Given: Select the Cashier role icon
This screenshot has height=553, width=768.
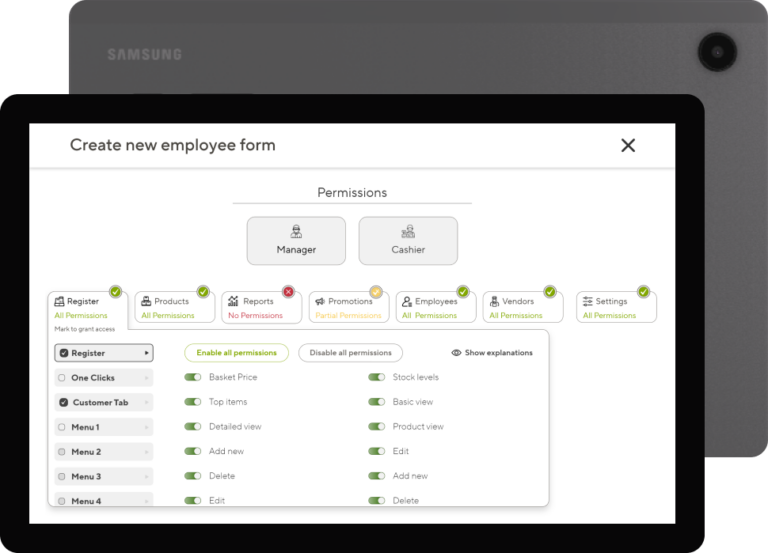Looking at the screenshot, I should tap(408, 232).
